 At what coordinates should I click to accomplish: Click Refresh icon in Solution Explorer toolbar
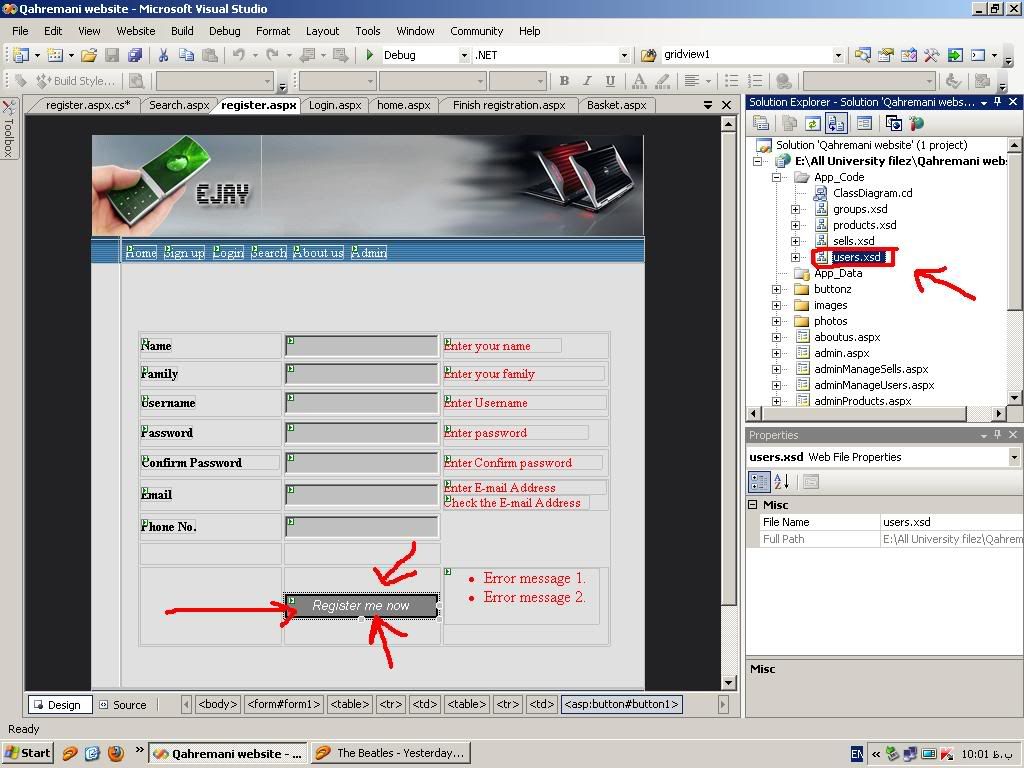[813, 123]
